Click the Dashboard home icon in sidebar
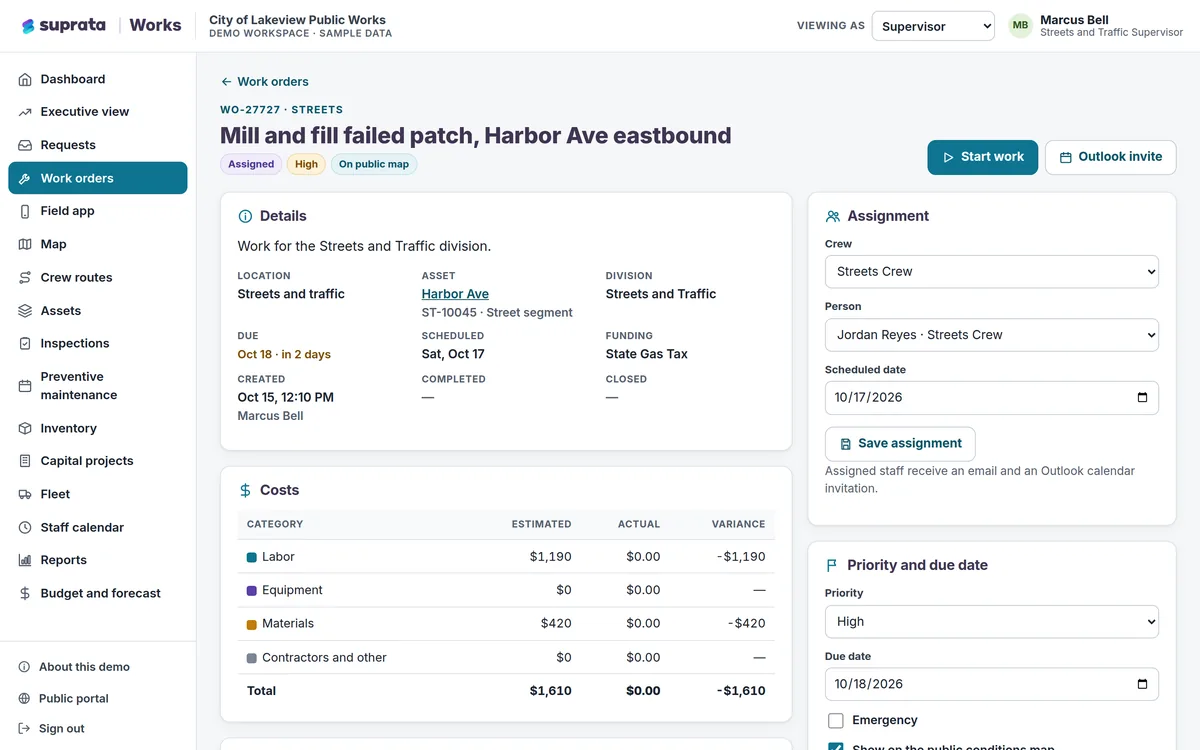Viewport: 1200px width, 750px height. (25, 79)
